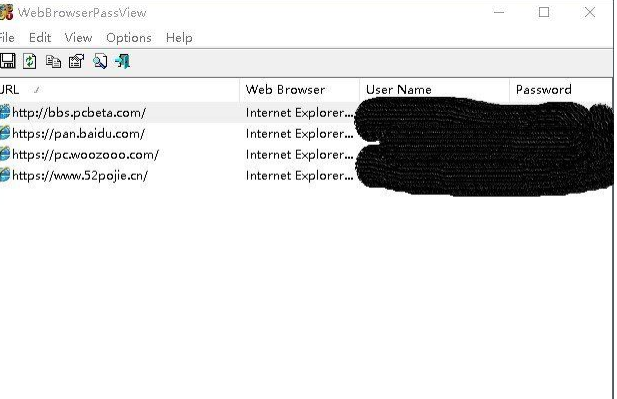Sort by the User Name column header
This screenshot has width=617, height=399.
(x=434, y=90)
